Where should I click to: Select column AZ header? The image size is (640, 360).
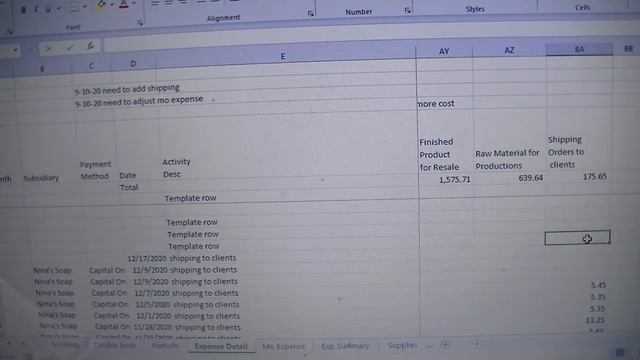pyautogui.click(x=509, y=50)
